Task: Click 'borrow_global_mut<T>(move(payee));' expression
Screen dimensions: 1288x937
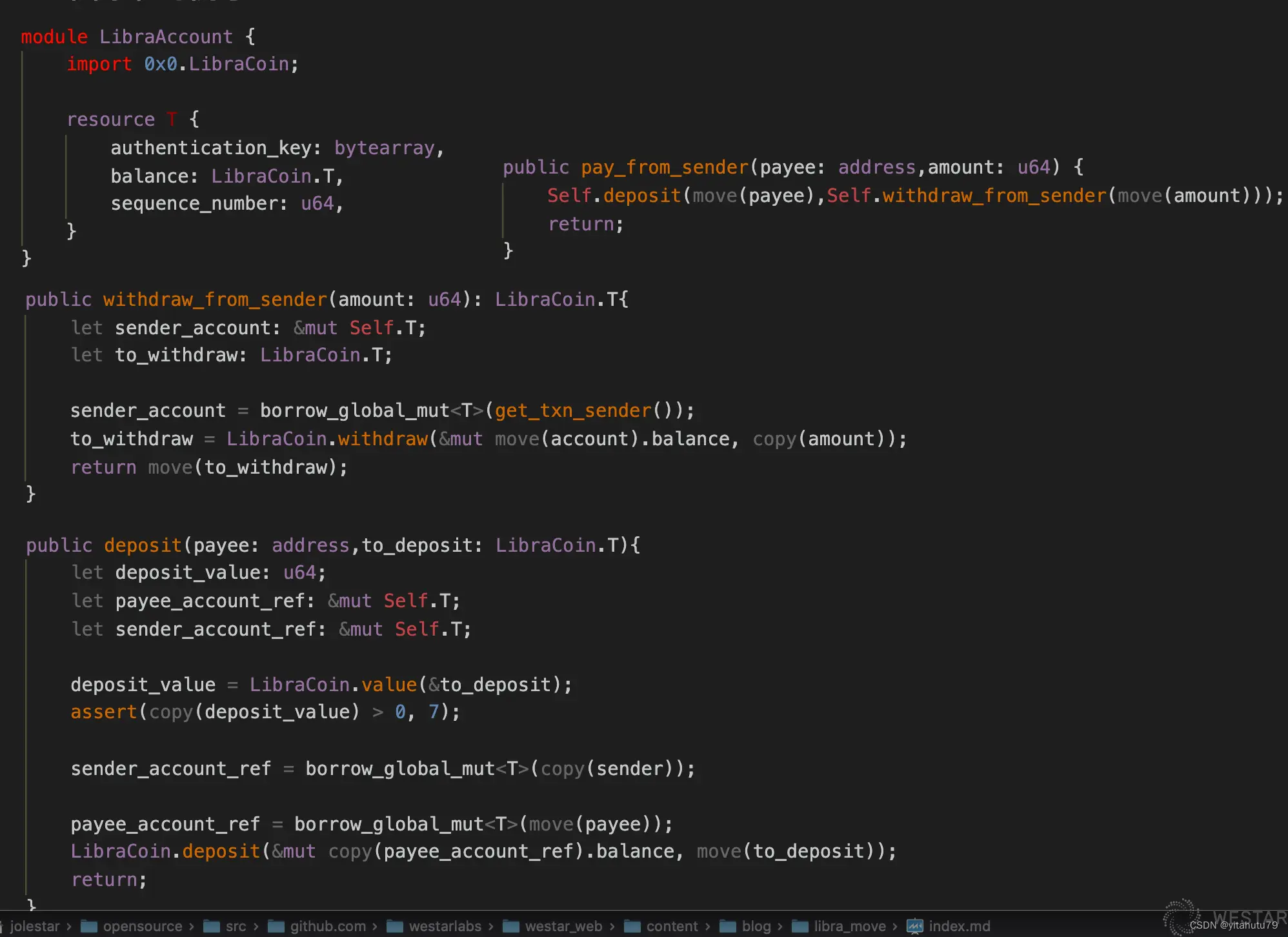Action: coord(483,824)
